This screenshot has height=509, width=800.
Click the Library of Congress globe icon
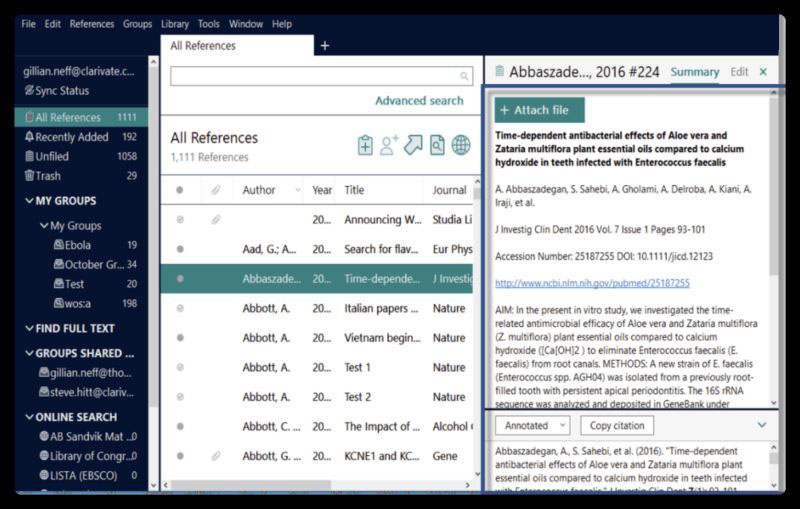[x=44, y=456]
